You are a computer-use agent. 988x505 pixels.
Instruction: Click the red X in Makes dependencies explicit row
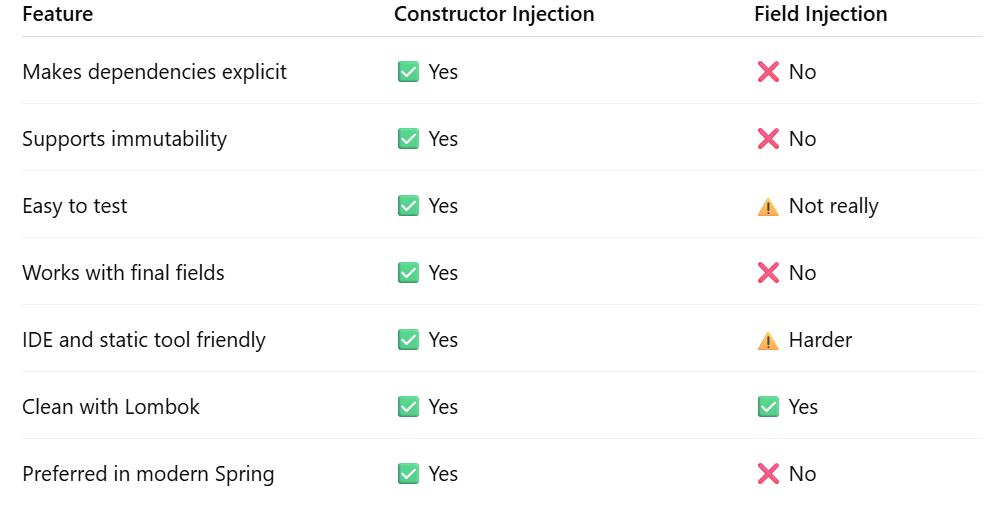click(x=768, y=72)
